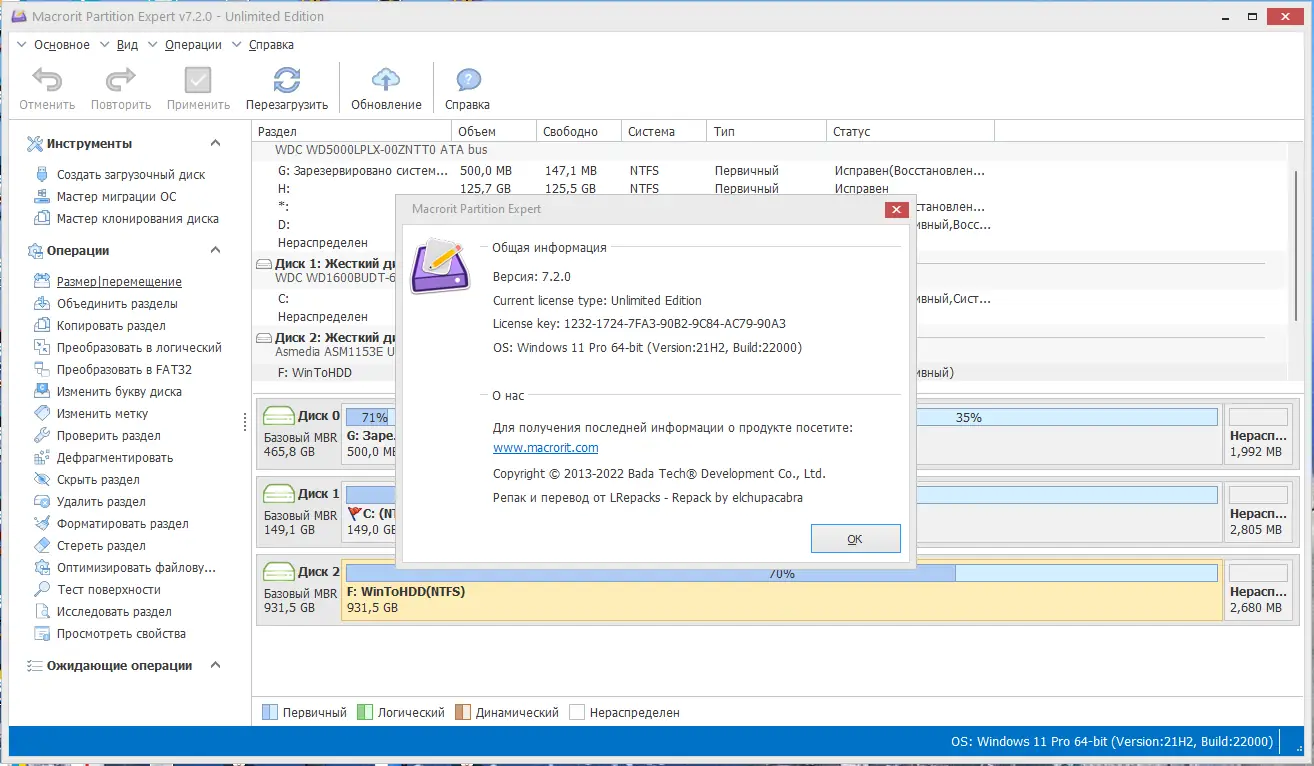Click OK in the about dialog

point(855,539)
